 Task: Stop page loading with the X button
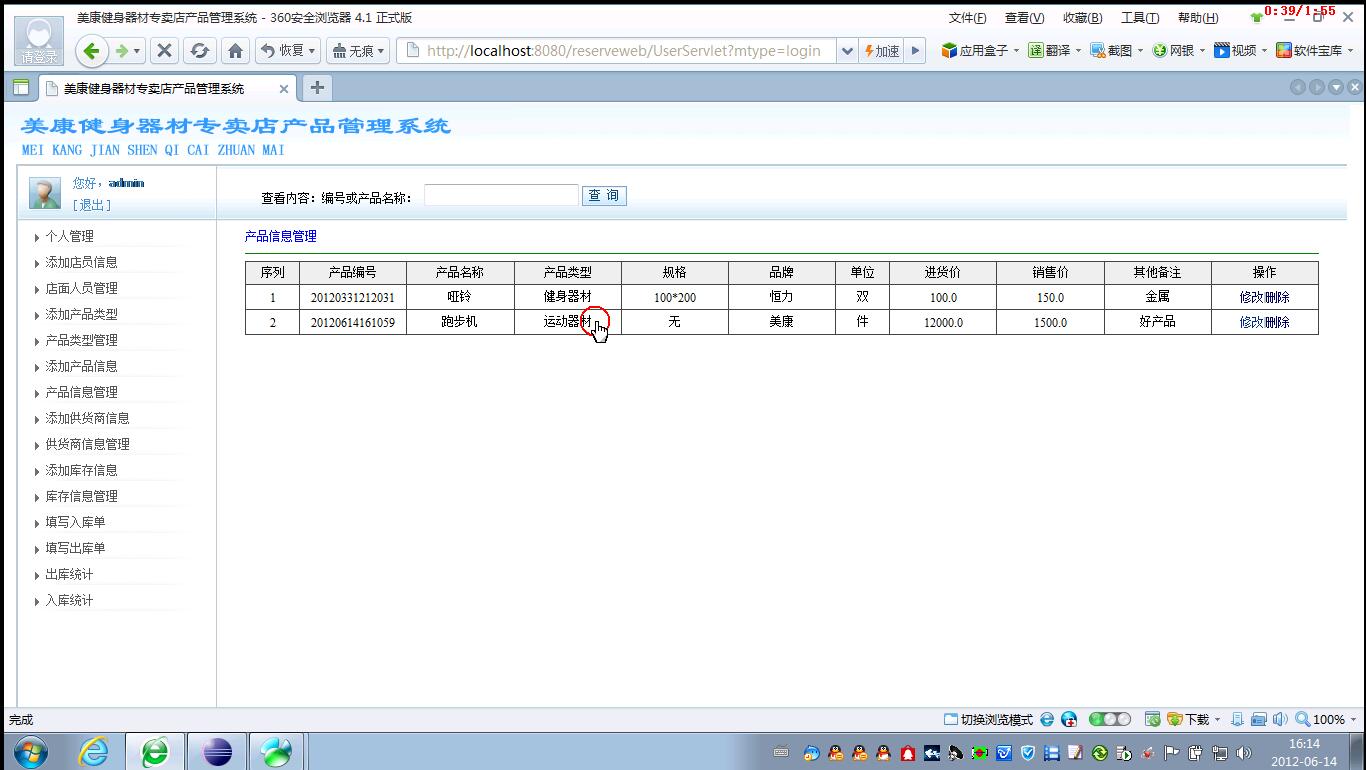coord(165,51)
